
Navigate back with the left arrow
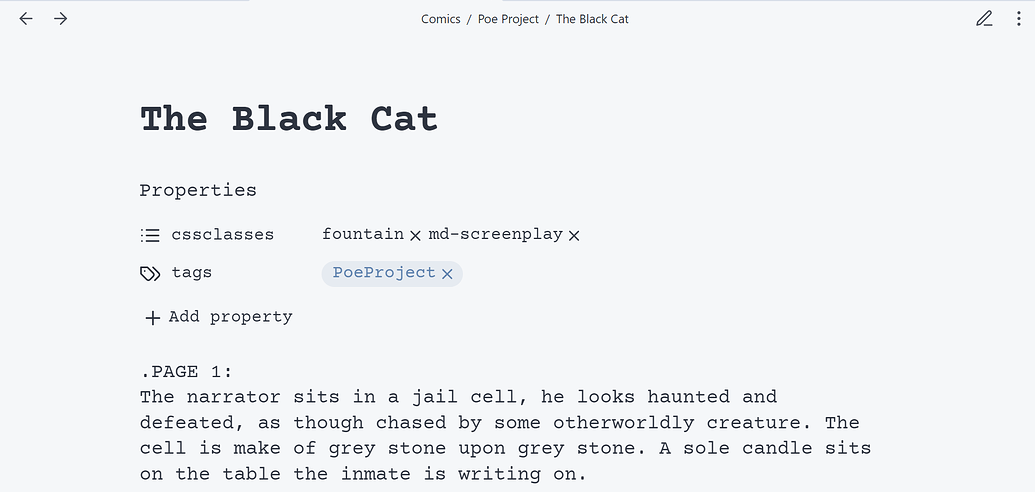[x=26, y=18]
